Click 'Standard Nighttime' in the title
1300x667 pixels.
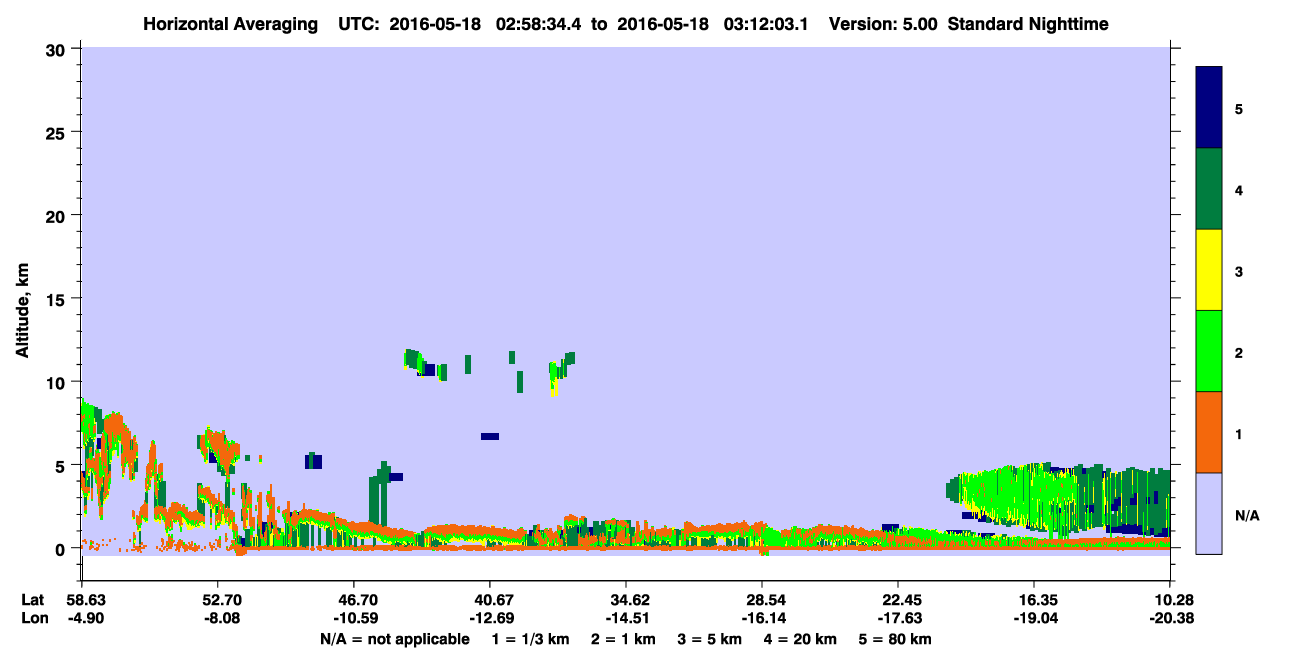point(1028,24)
